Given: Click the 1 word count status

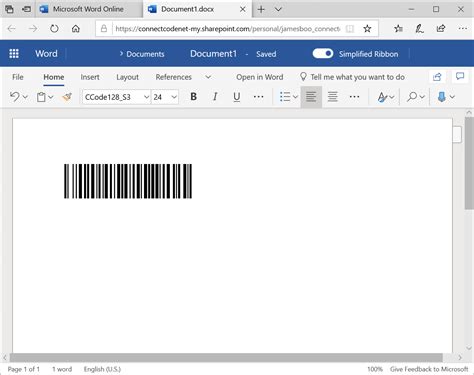Looking at the screenshot, I should 62,369.
